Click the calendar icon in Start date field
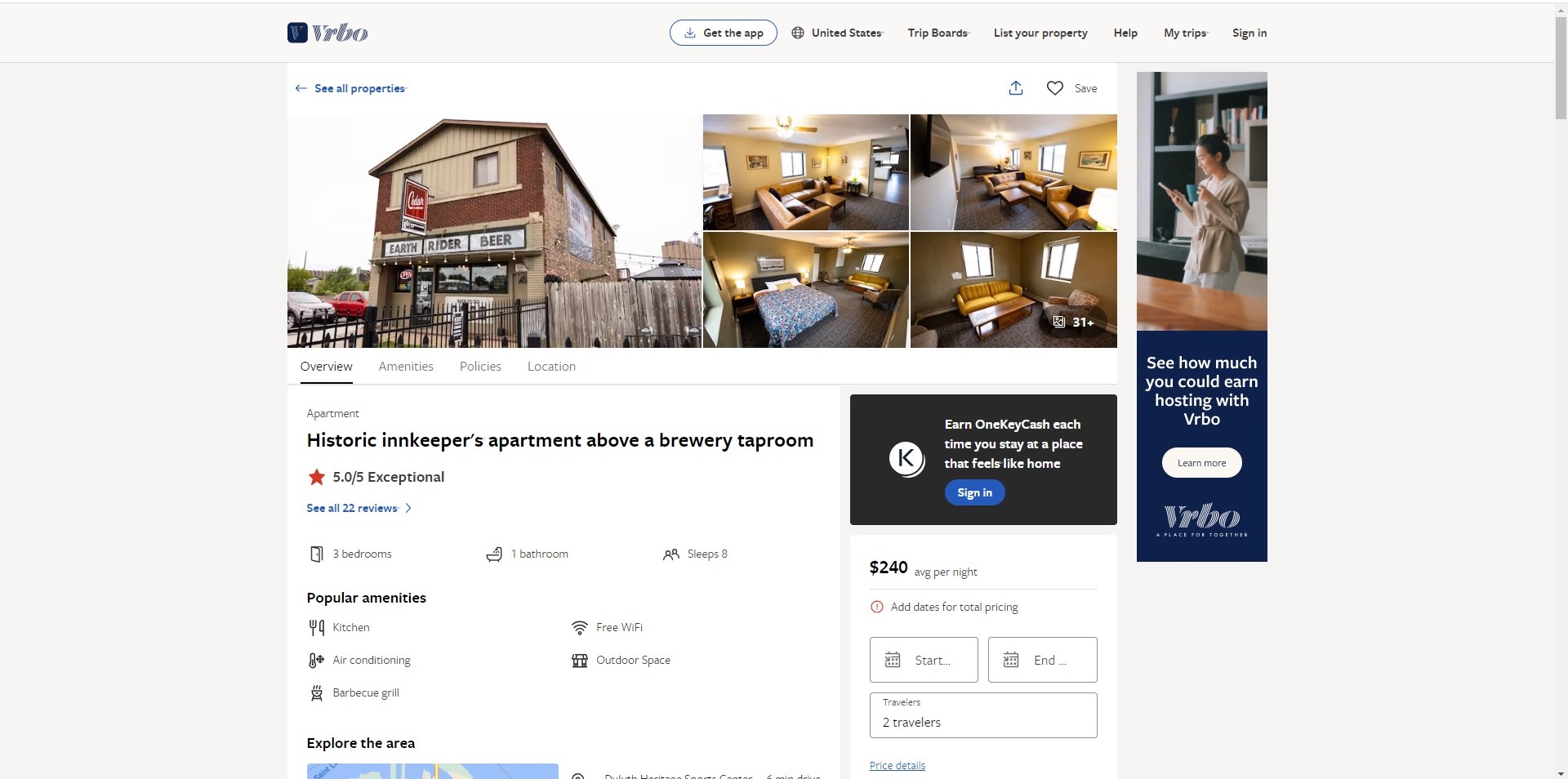The height and width of the screenshot is (779, 1568). tap(893, 660)
